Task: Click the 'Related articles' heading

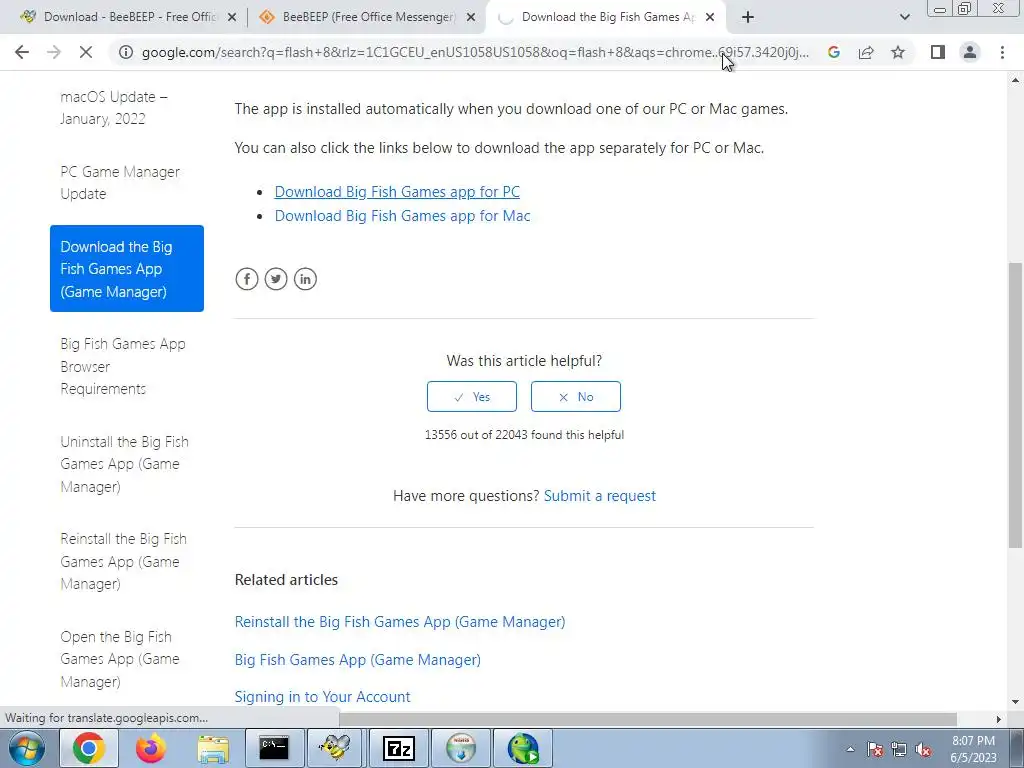Action: pyautogui.click(x=286, y=580)
